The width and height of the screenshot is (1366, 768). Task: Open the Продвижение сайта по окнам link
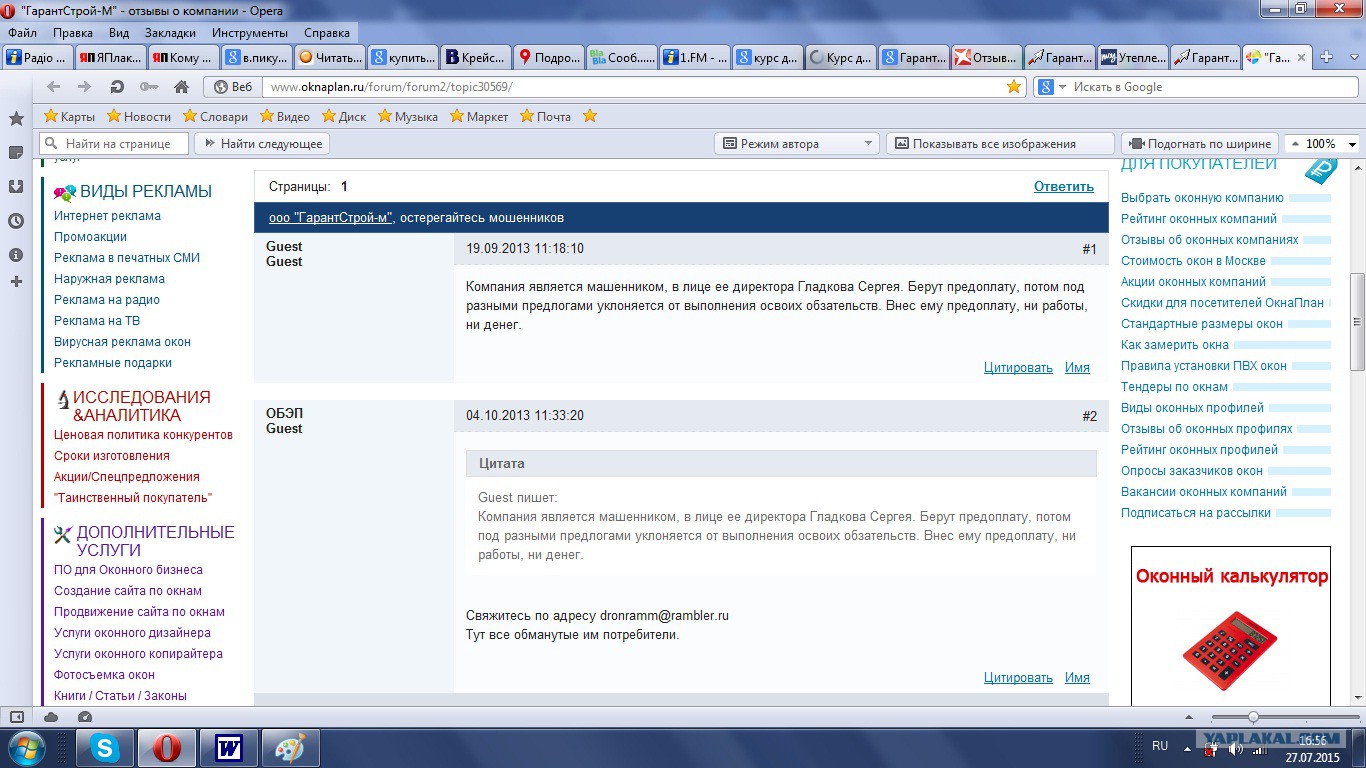tap(139, 611)
